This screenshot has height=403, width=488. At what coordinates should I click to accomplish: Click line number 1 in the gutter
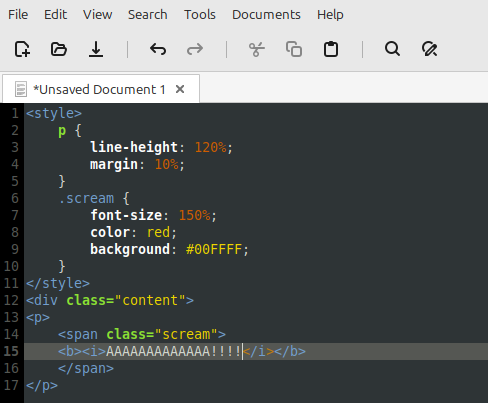15,113
